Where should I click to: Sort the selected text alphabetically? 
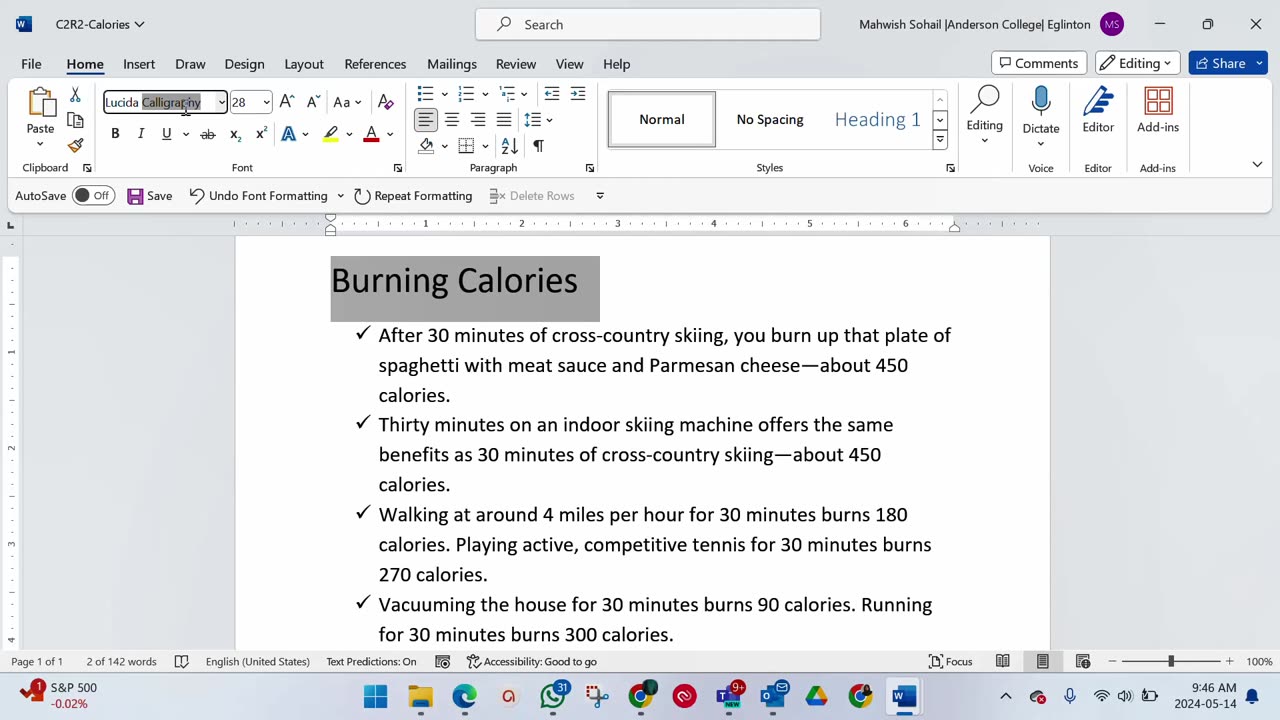[510, 146]
